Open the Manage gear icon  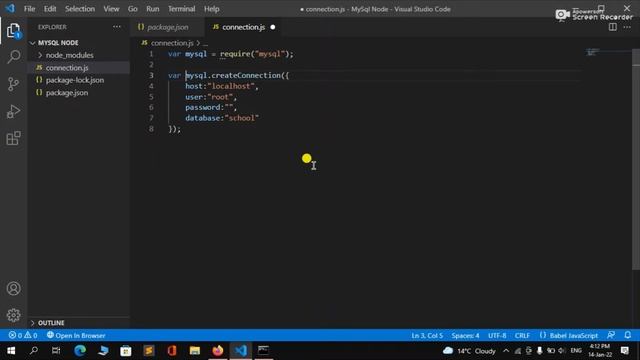(x=13, y=315)
